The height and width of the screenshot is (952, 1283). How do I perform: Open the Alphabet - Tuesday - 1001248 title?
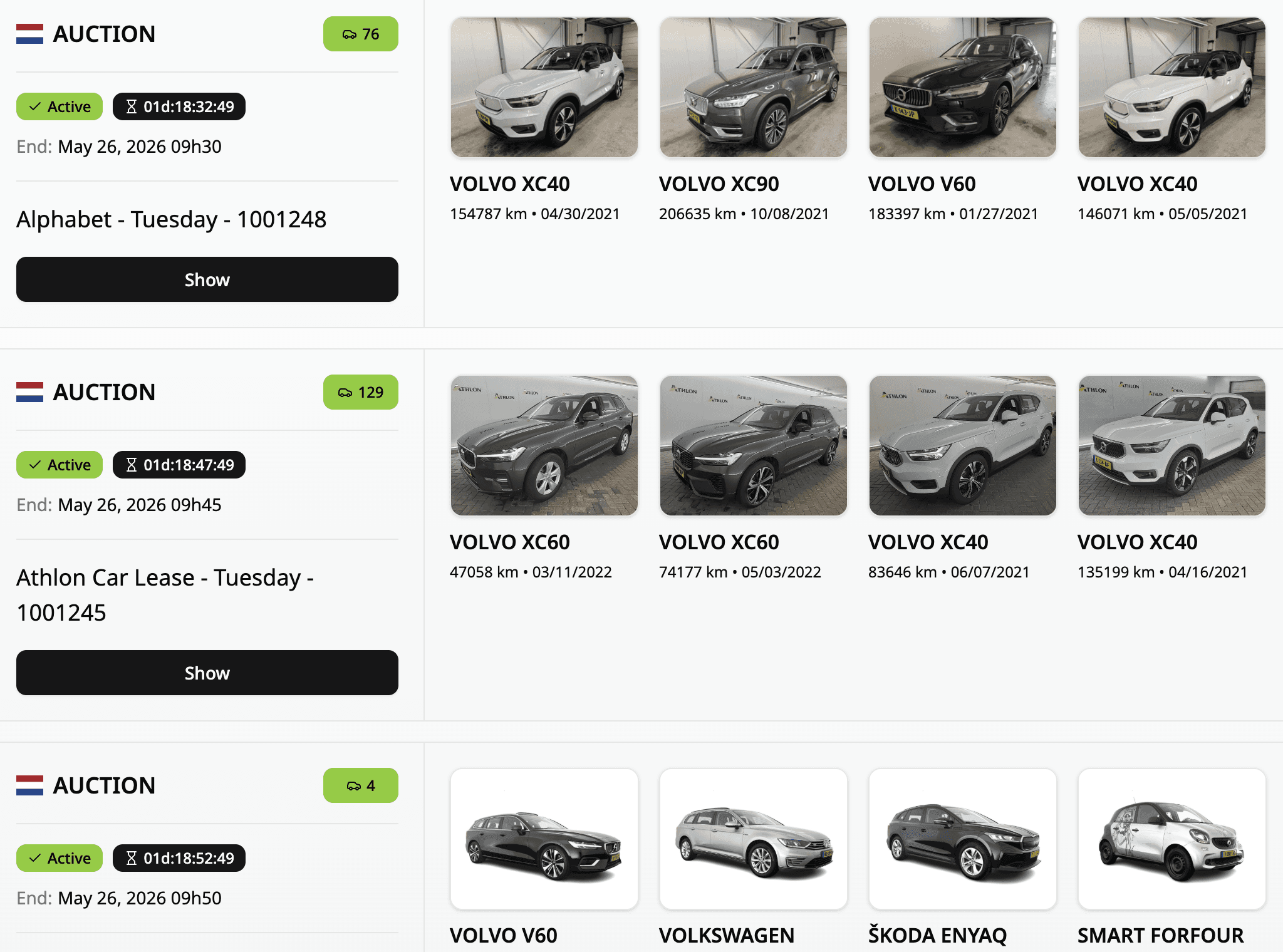pyautogui.click(x=172, y=219)
